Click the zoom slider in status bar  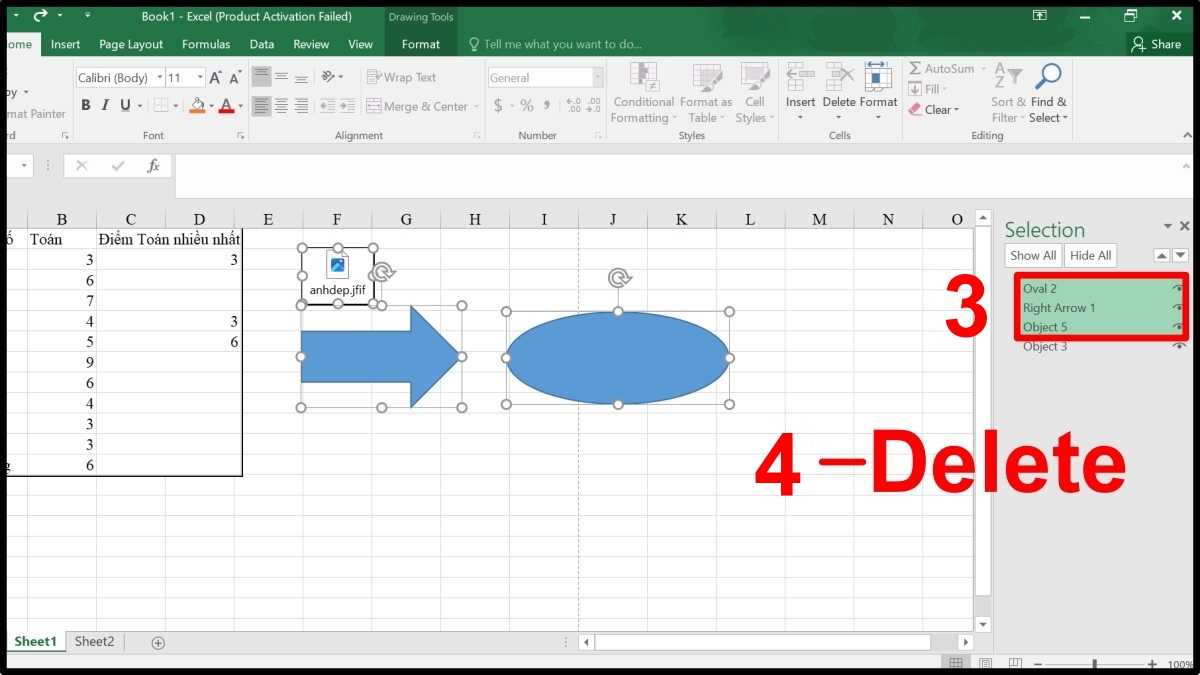[x=1095, y=664]
